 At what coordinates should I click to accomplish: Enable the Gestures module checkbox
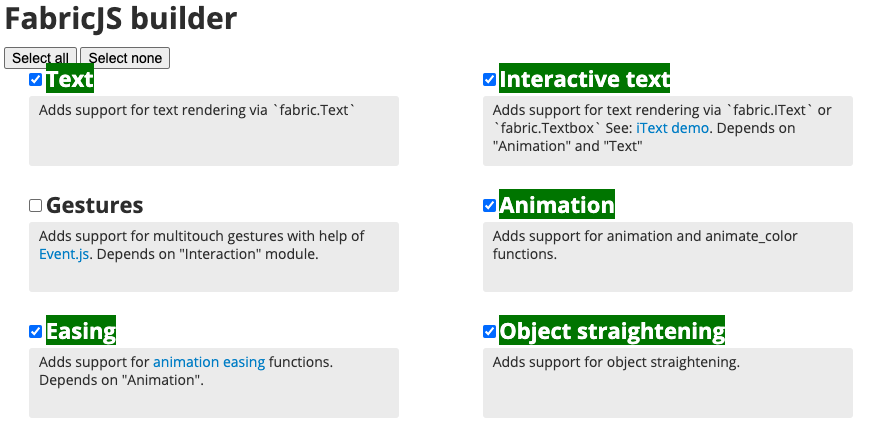(x=36, y=206)
